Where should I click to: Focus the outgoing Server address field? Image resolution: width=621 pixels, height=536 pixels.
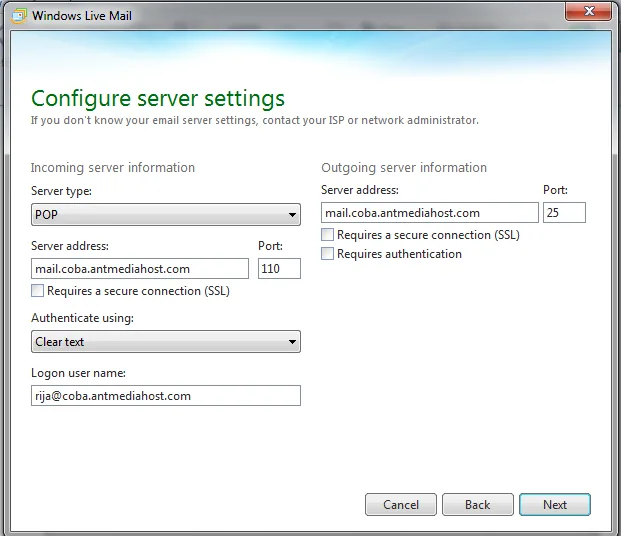(x=430, y=213)
